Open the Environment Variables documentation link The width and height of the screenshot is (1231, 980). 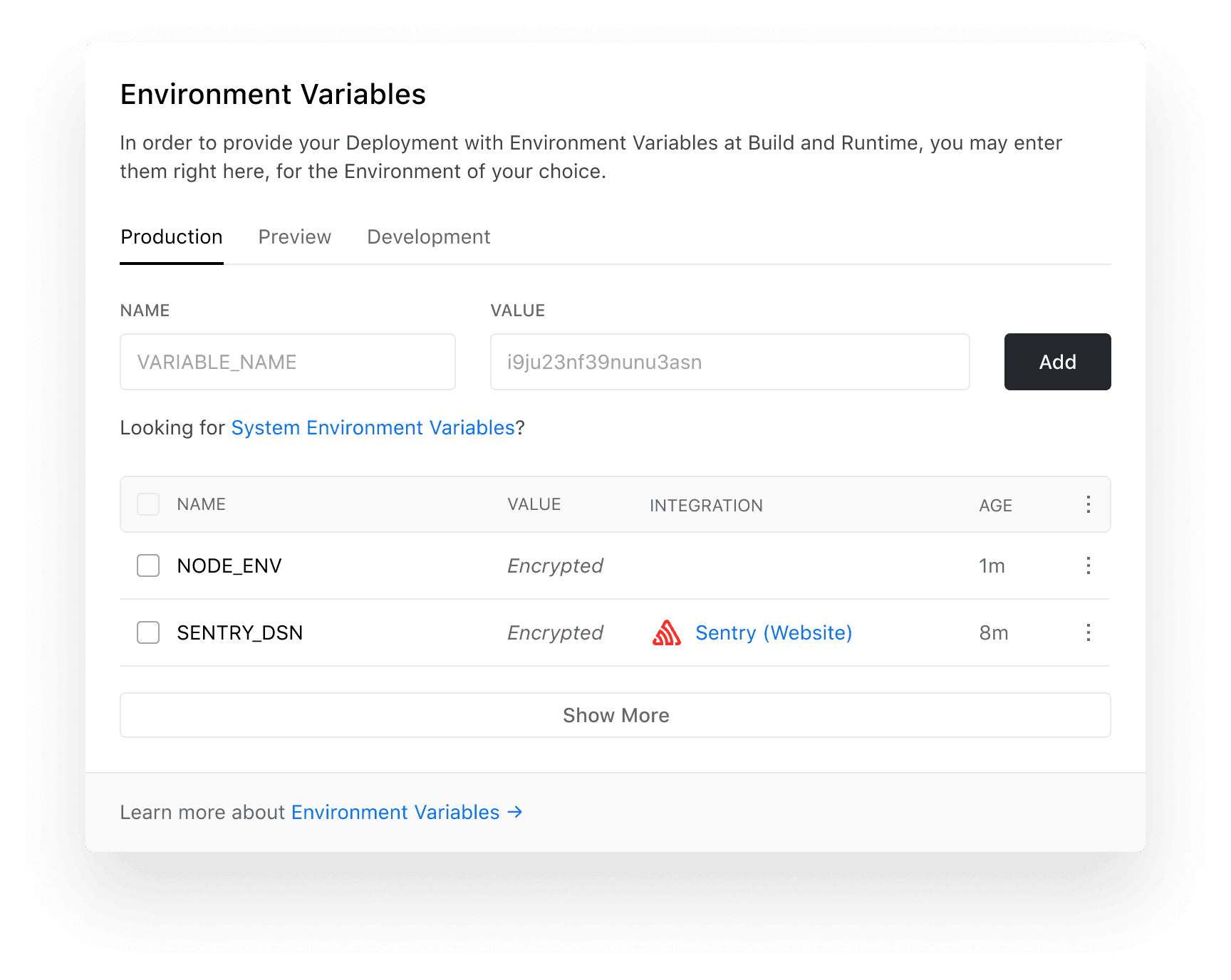click(395, 812)
